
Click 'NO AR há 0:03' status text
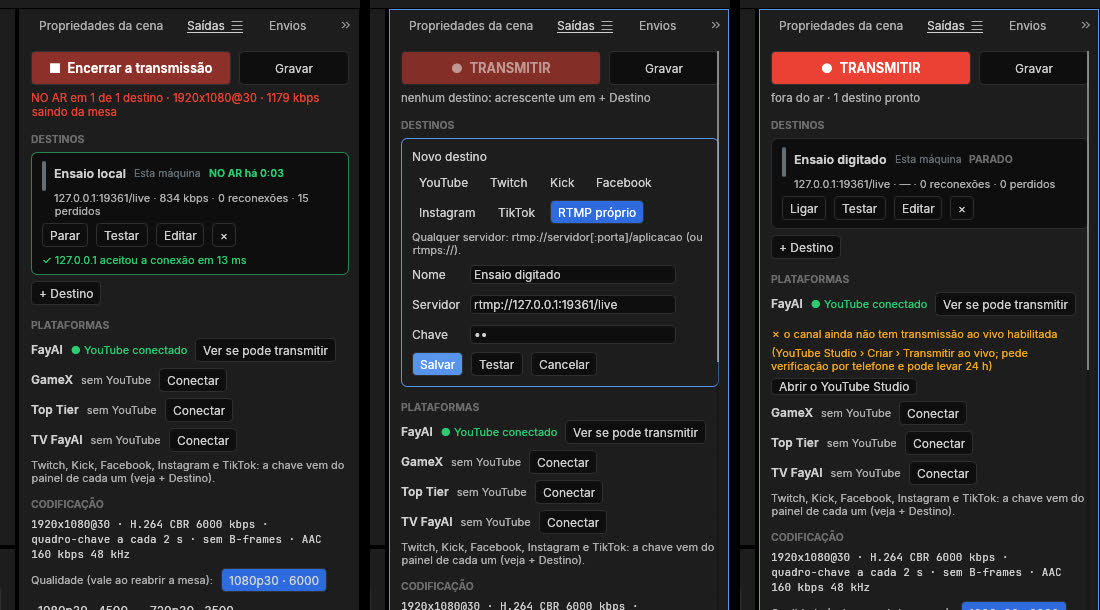pyautogui.click(x=246, y=173)
